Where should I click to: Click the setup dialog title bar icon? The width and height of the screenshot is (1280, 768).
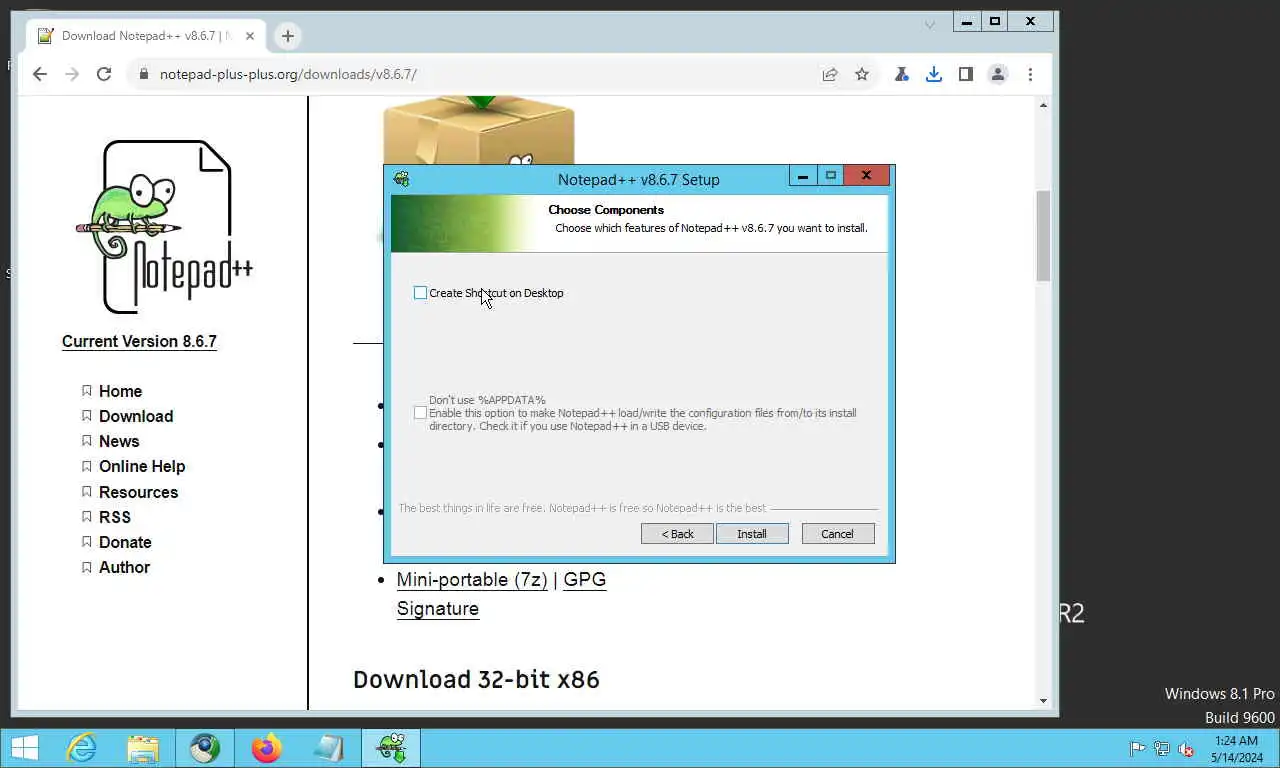(x=402, y=180)
